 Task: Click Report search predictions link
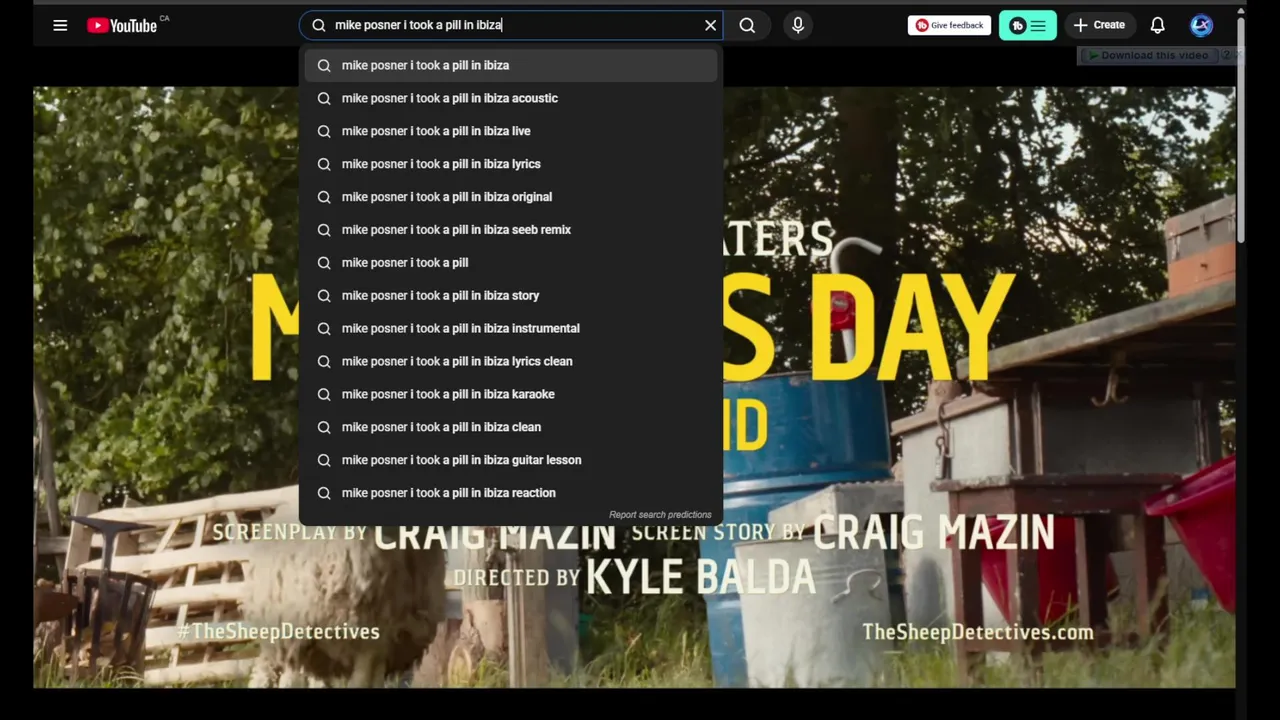(x=660, y=515)
